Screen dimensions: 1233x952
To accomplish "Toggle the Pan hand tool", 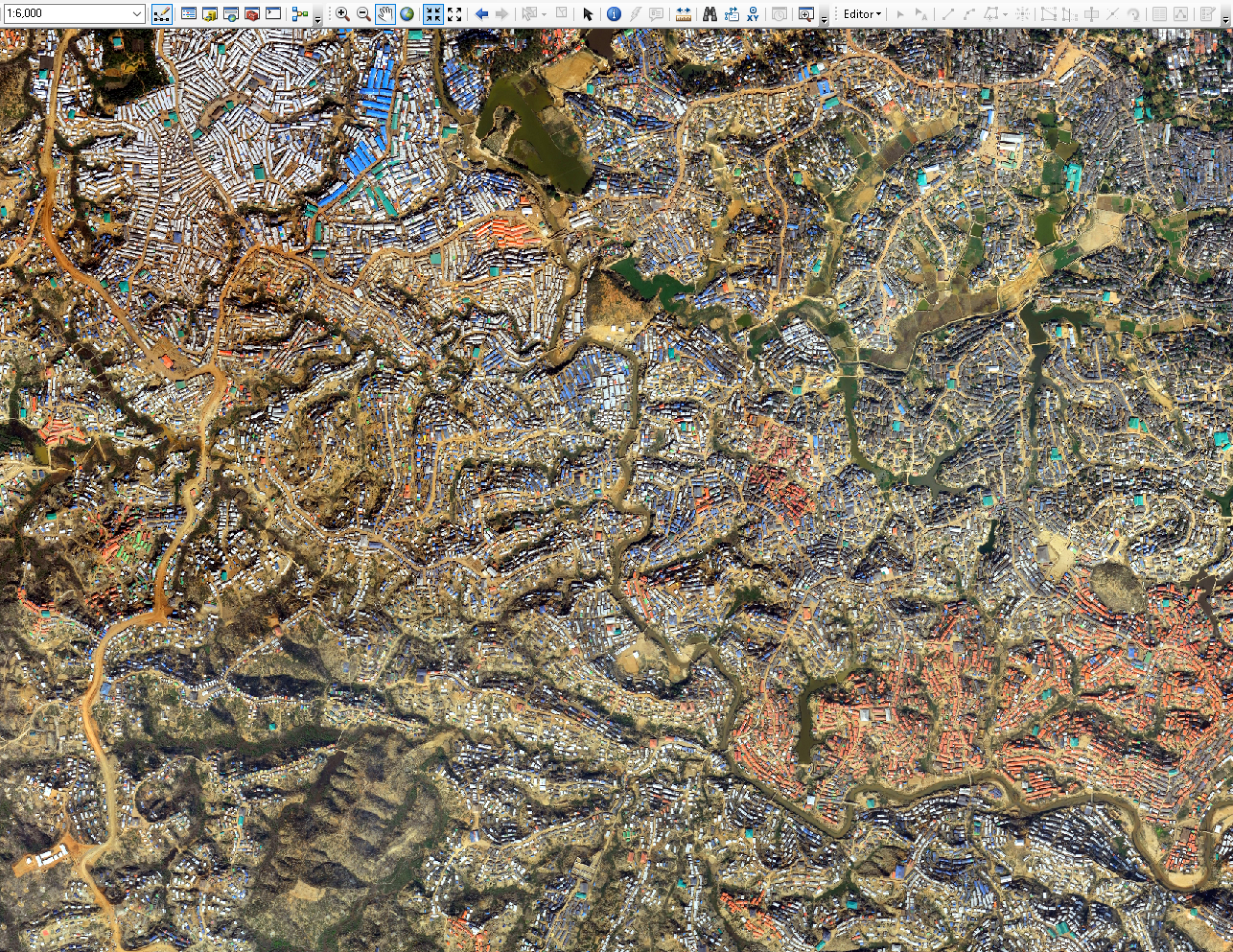I will 385,14.
